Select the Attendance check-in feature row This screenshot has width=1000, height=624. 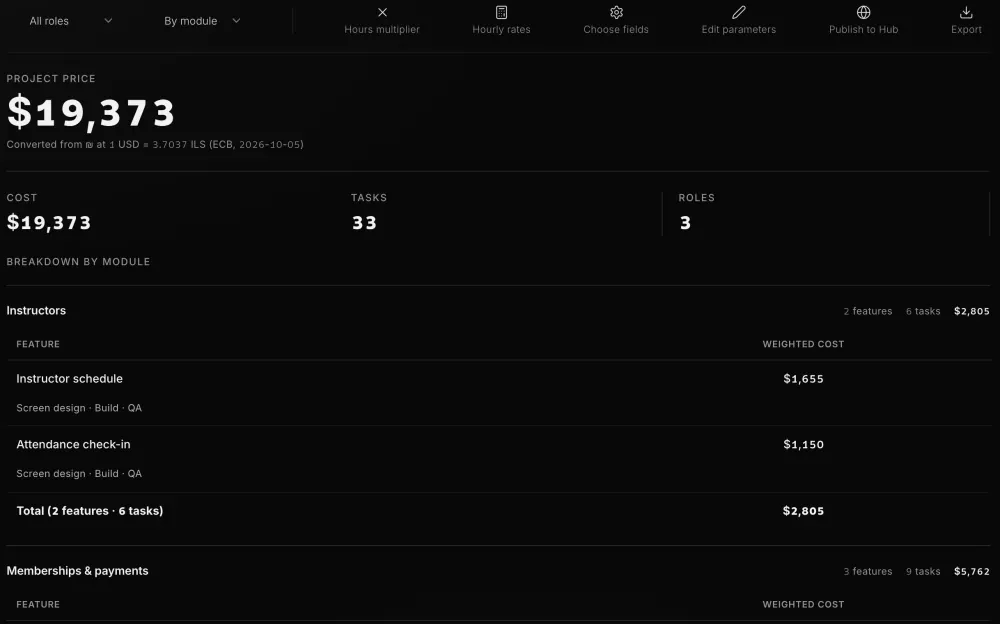(x=497, y=458)
